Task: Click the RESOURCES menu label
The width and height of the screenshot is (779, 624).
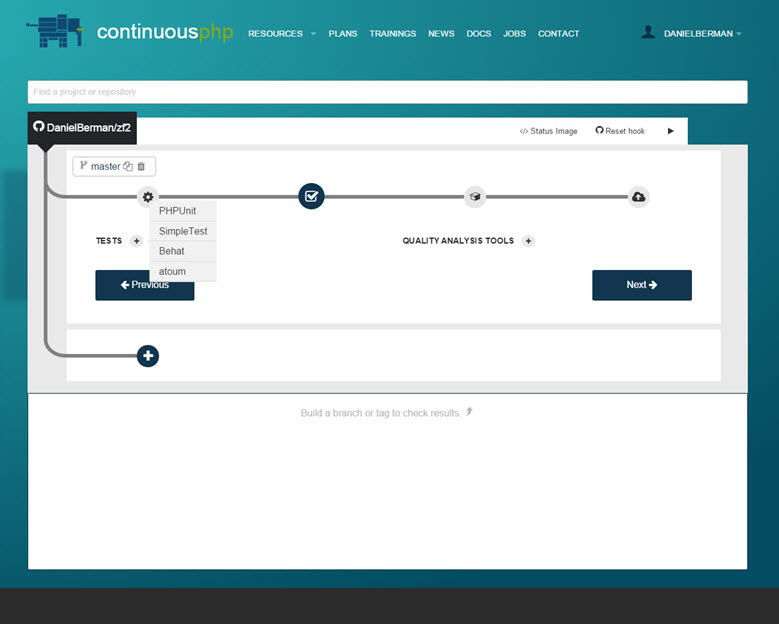Action: [x=275, y=34]
